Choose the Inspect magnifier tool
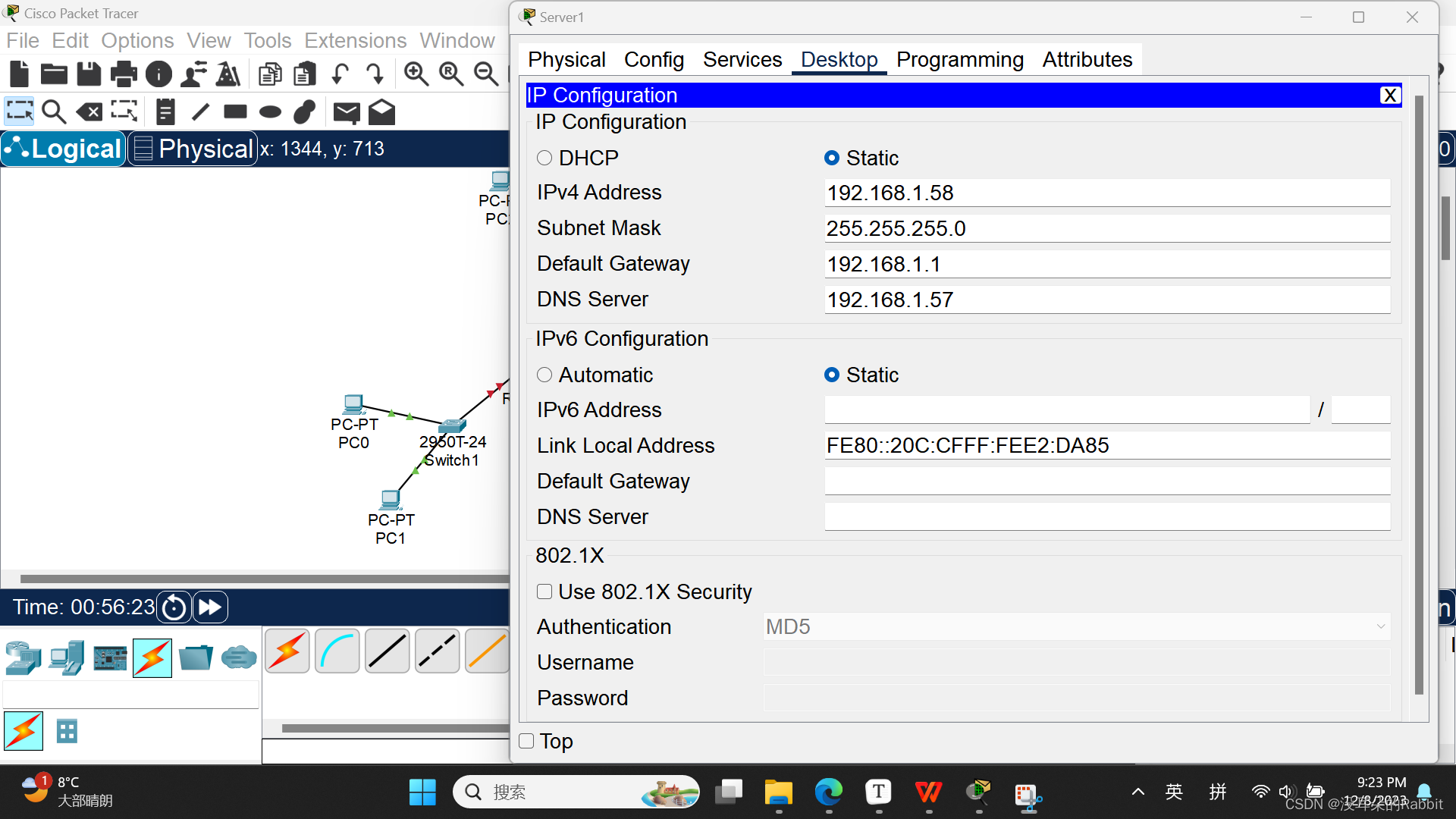Screen dimensions: 1456x819 [54, 111]
